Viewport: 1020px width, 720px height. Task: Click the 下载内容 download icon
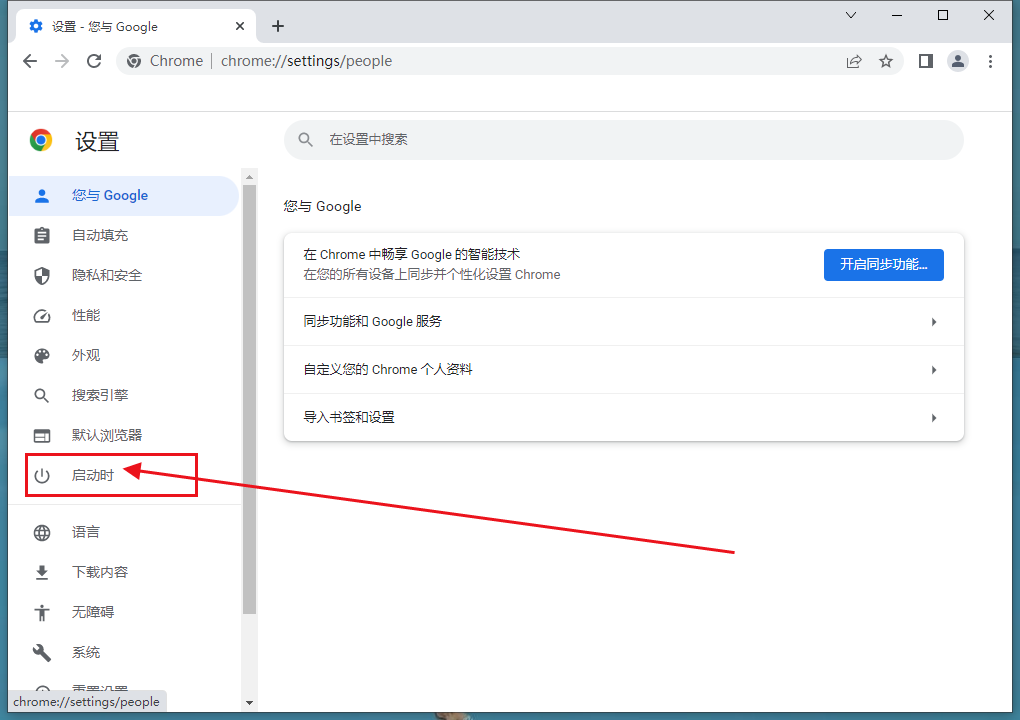[42, 572]
